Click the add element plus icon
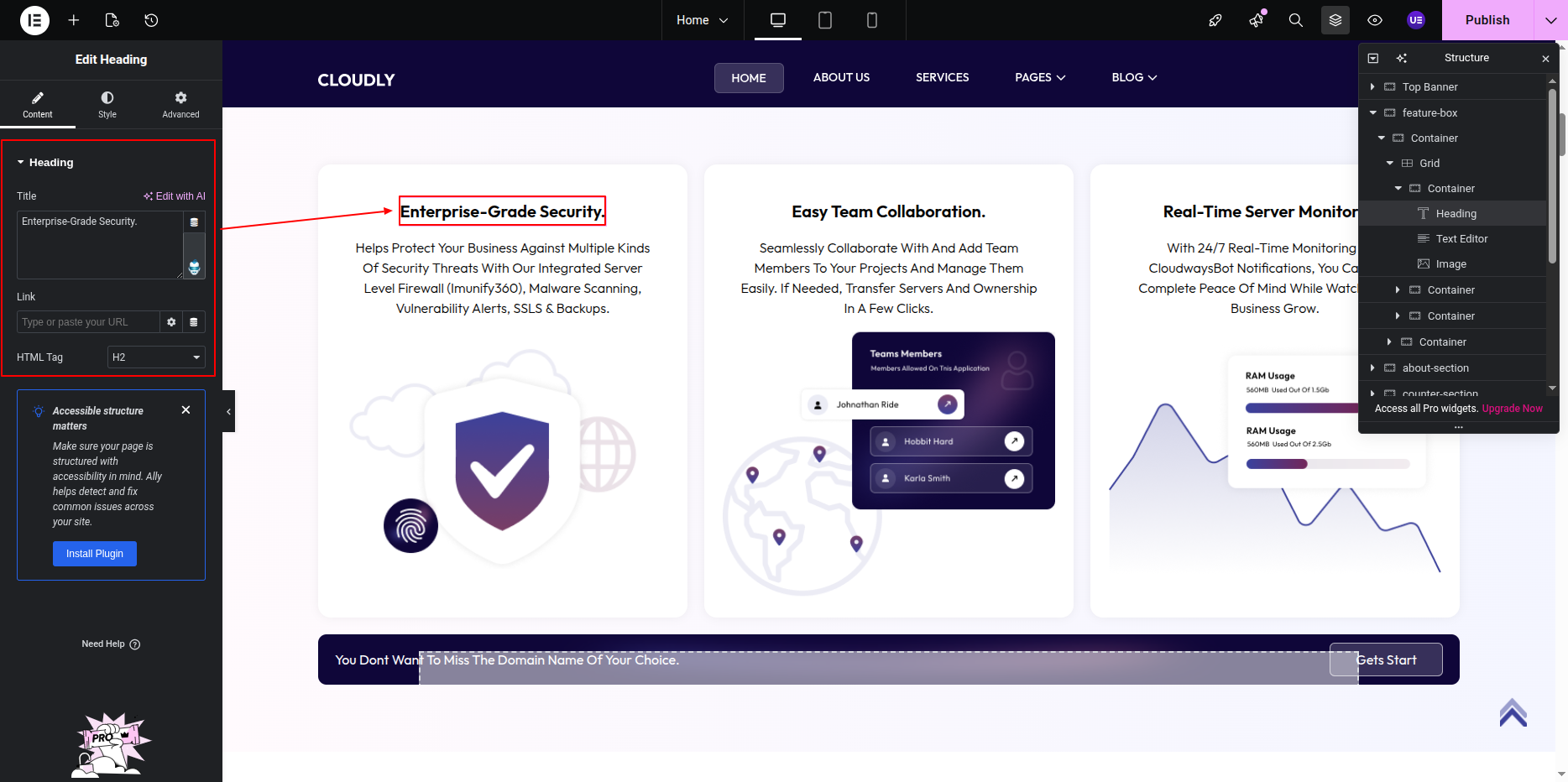The width and height of the screenshot is (1568, 782). [x=74, y=20]
